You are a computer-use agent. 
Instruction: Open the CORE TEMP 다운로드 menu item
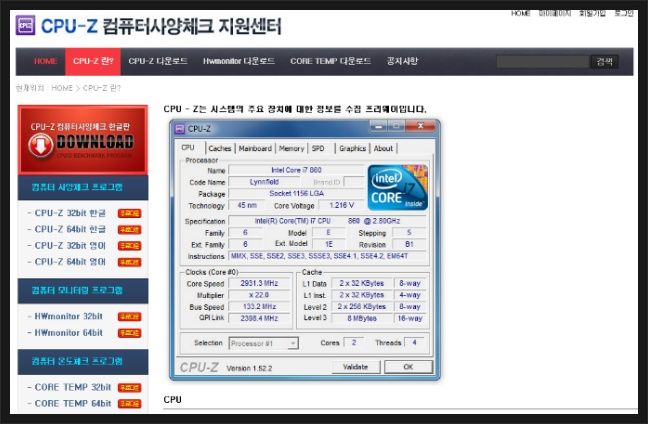(330, 61)
